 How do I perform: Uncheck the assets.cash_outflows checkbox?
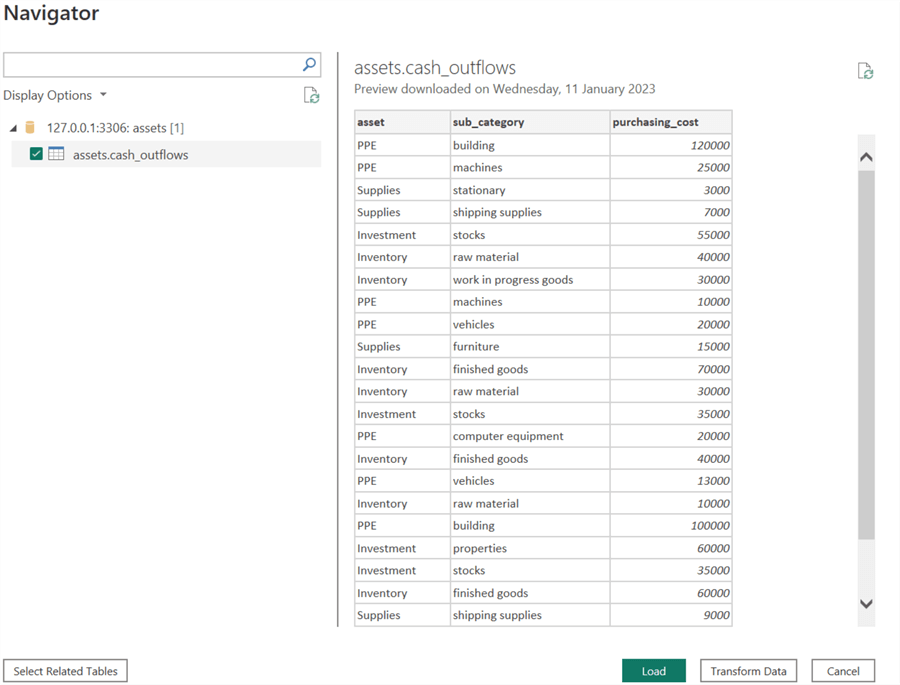[36, 155]
